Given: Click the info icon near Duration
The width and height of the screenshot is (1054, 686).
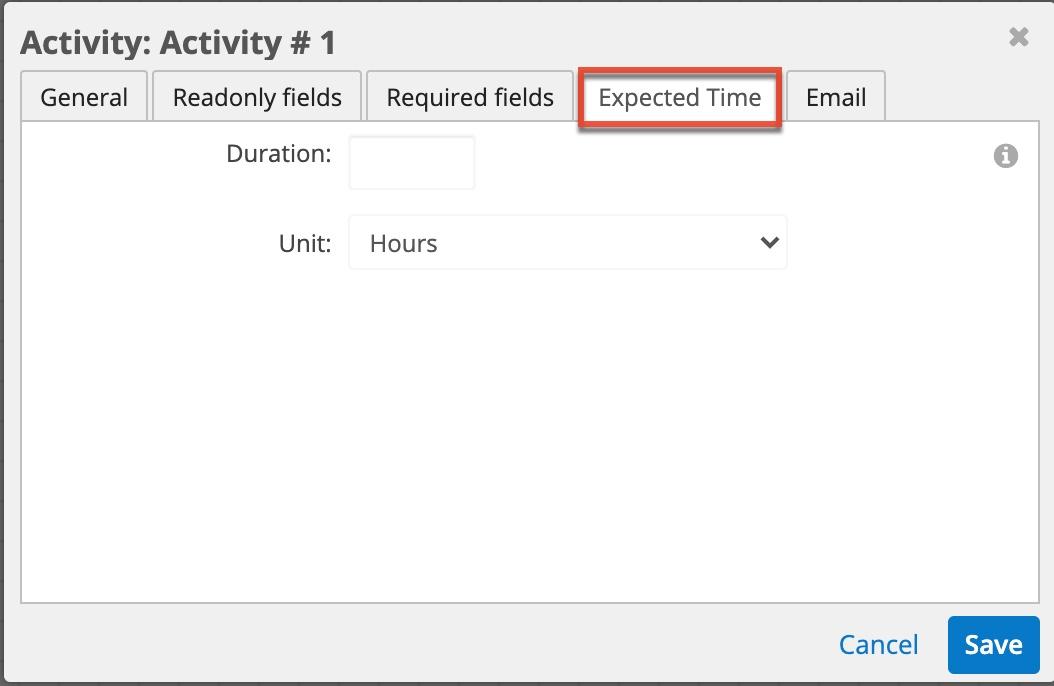Looking at the screenshot, I should click(1005, 155).
